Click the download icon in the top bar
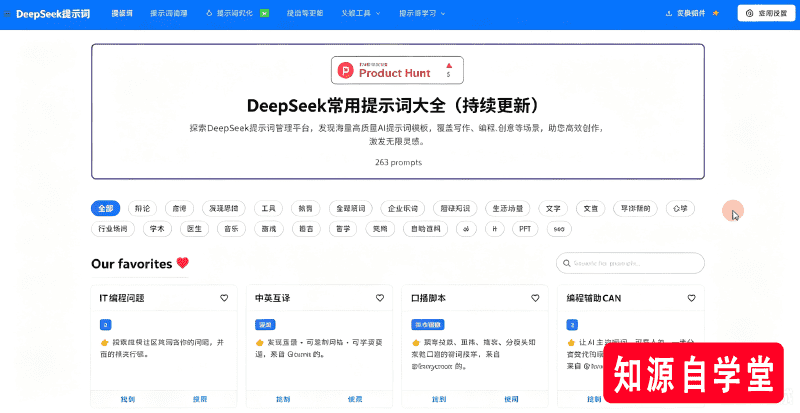Image resolution: width=800 pixels, height=413 pixels. 669,13
